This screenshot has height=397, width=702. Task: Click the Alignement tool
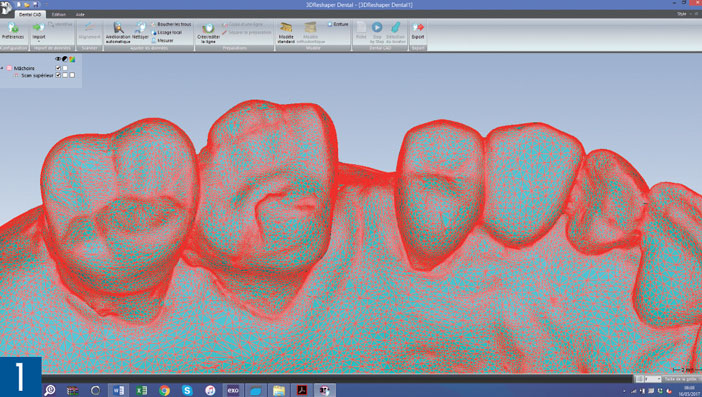coord(90,31)
